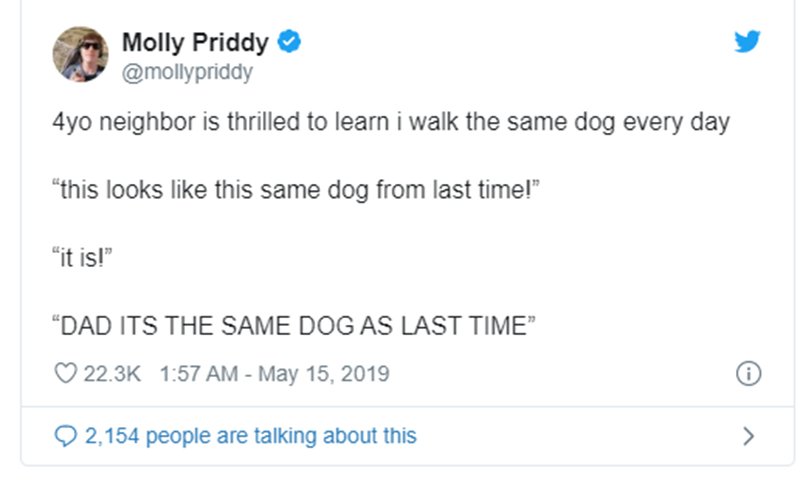
Task: Click the blue verified badge
Action: [x=289, y=41]
